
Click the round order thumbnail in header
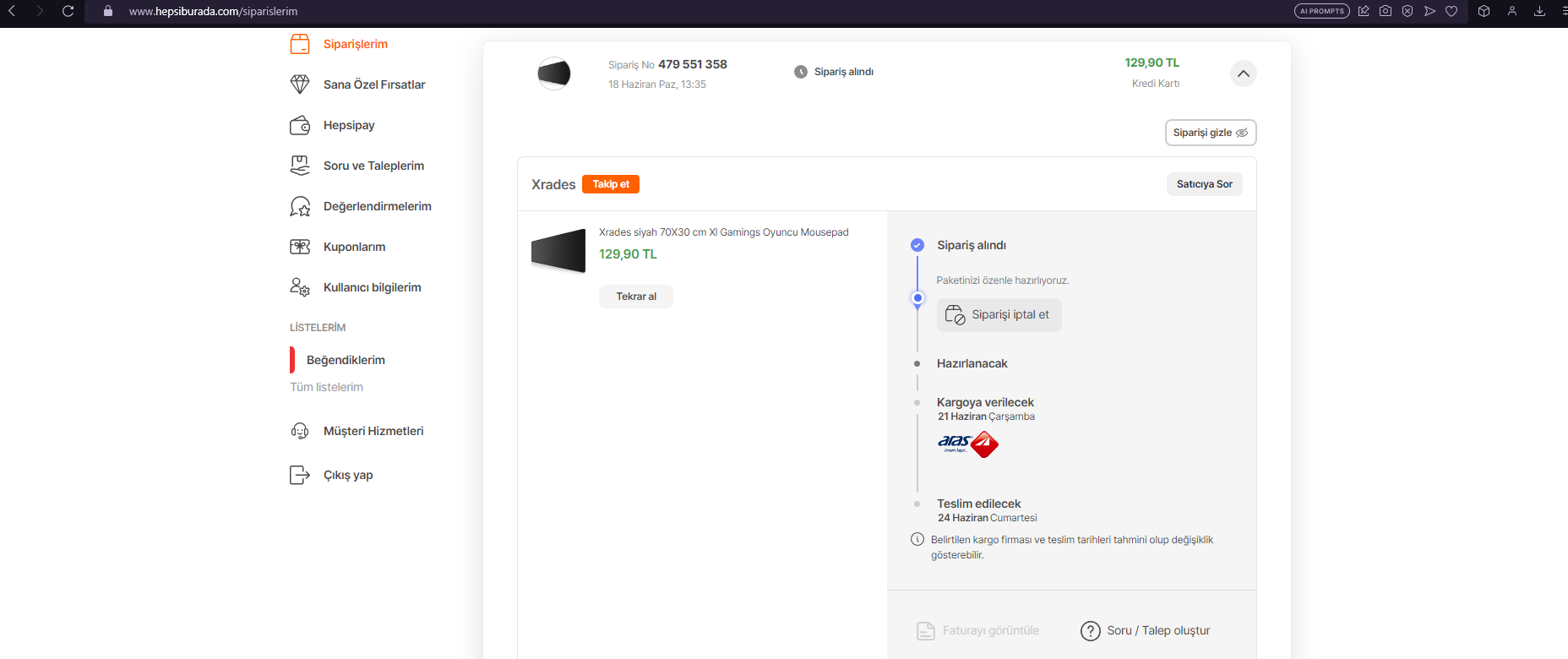pos(554,74)
